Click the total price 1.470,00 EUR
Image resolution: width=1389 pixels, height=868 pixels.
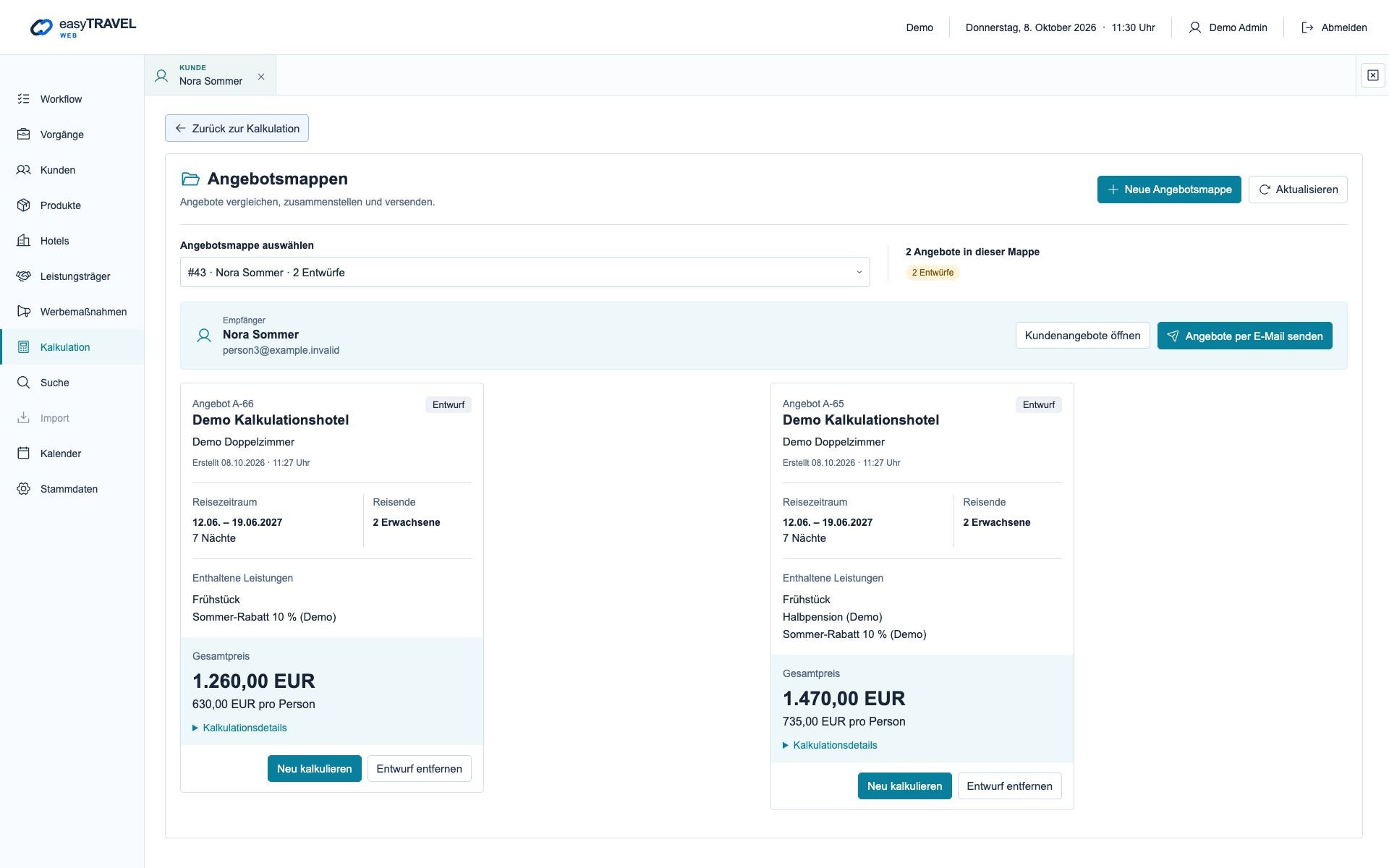pos(844,699)
